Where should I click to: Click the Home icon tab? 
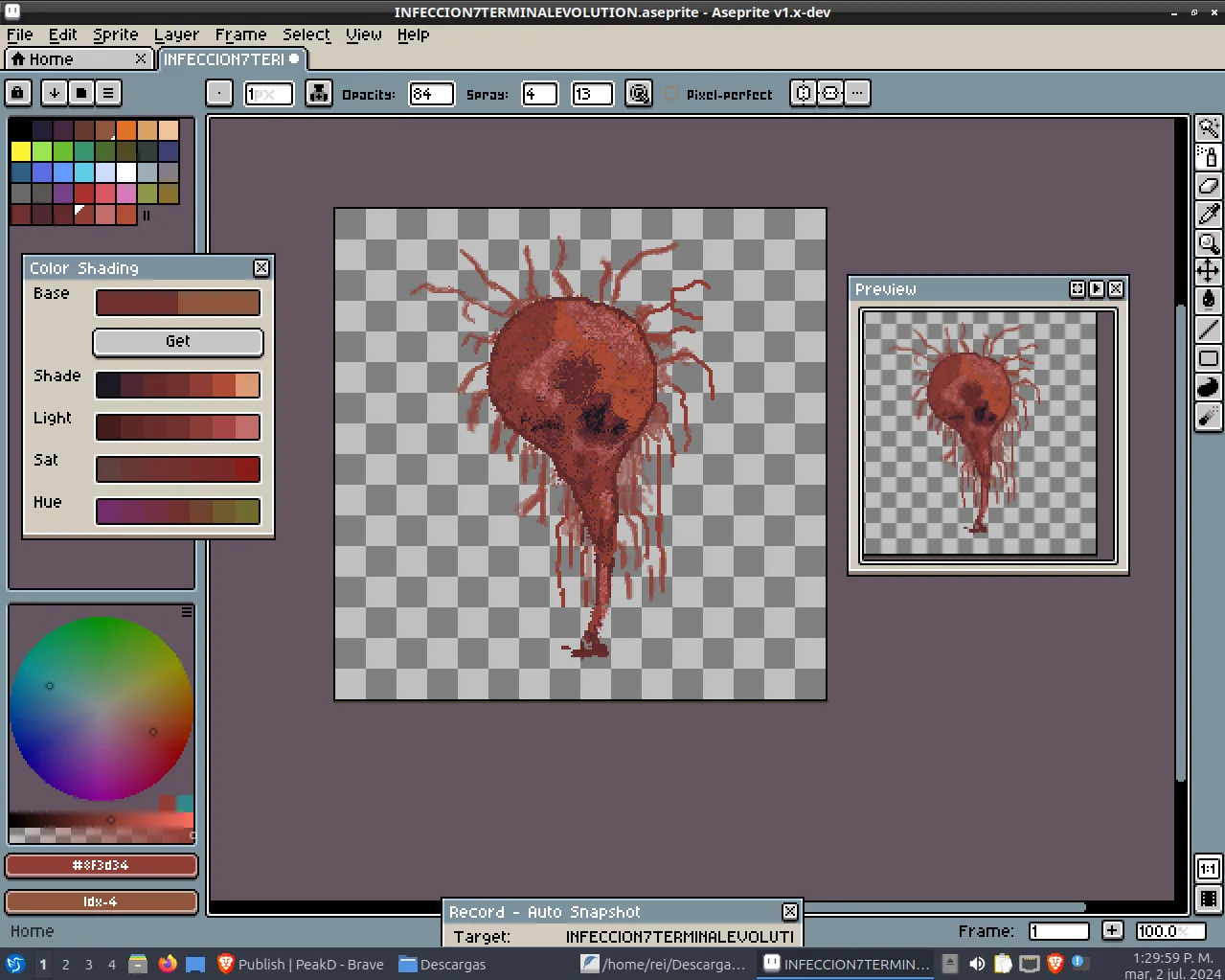click(79, 59)
